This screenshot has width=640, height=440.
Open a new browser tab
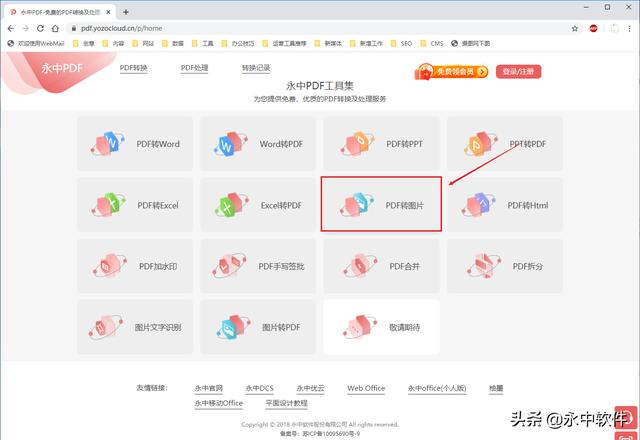(x=126, y=12)
